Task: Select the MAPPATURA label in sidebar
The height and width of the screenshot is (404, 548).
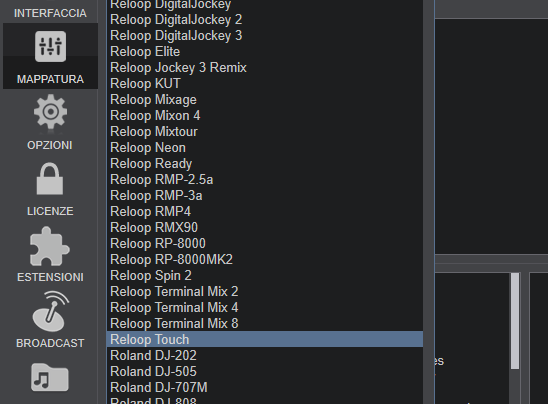Action: [x=50, y=79]
